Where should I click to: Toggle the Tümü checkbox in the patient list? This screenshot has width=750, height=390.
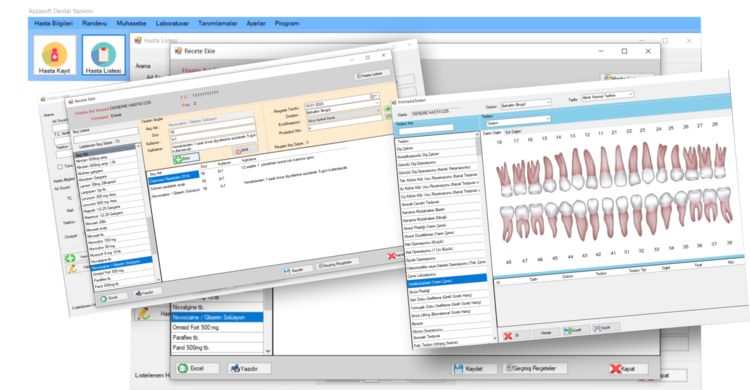[60, 167]
